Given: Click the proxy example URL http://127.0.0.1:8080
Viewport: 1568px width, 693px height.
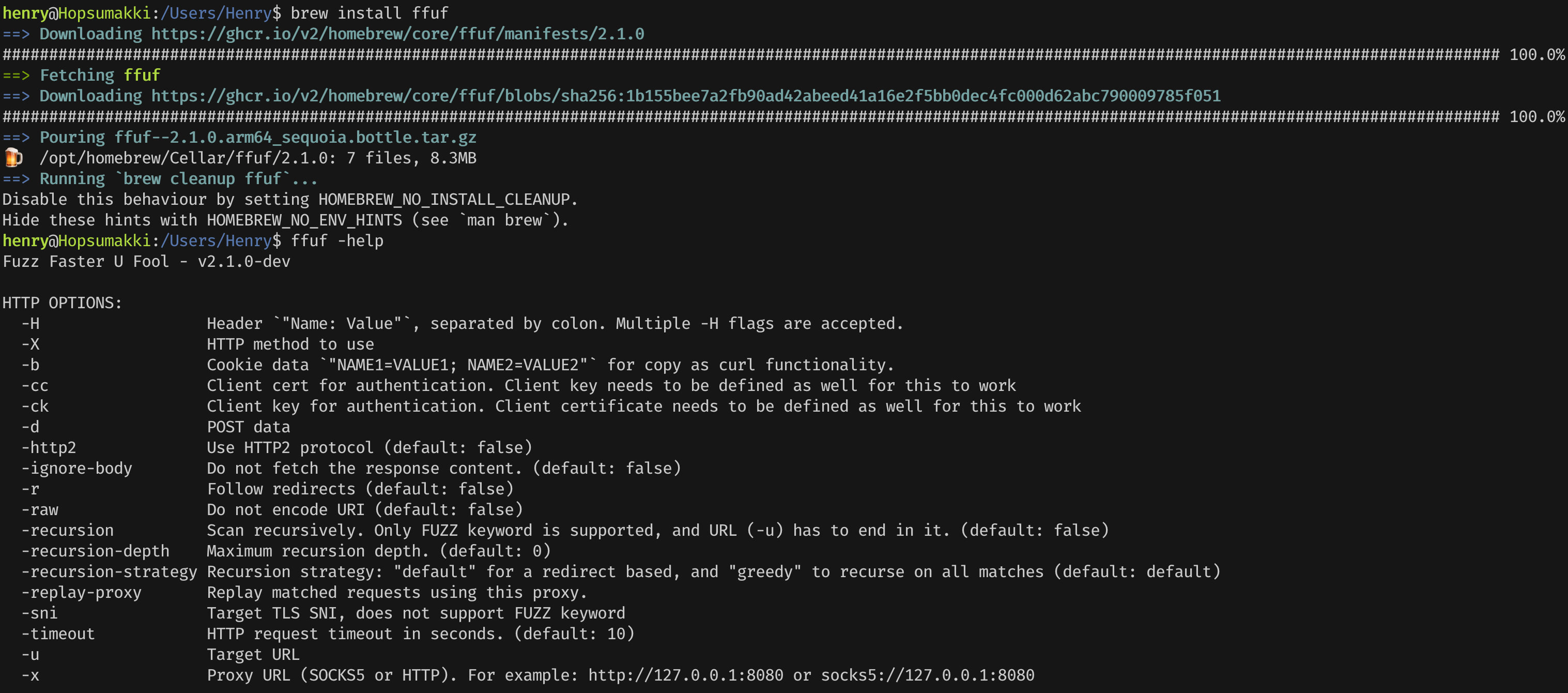Looking at the screenshot, I should [685, 675].
